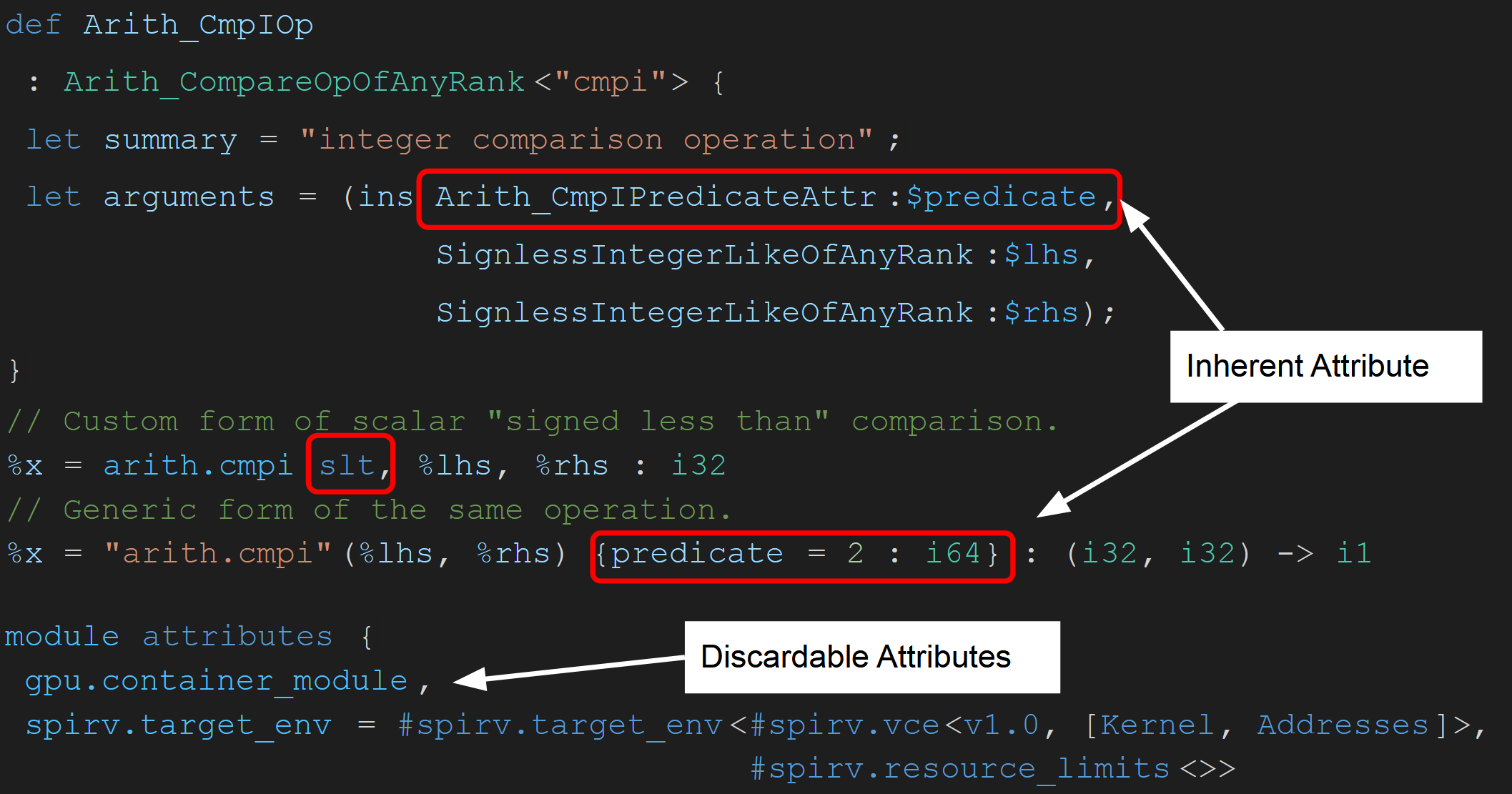
Task: Select the "integer comparison operation" string
Action: click(586, 140)
